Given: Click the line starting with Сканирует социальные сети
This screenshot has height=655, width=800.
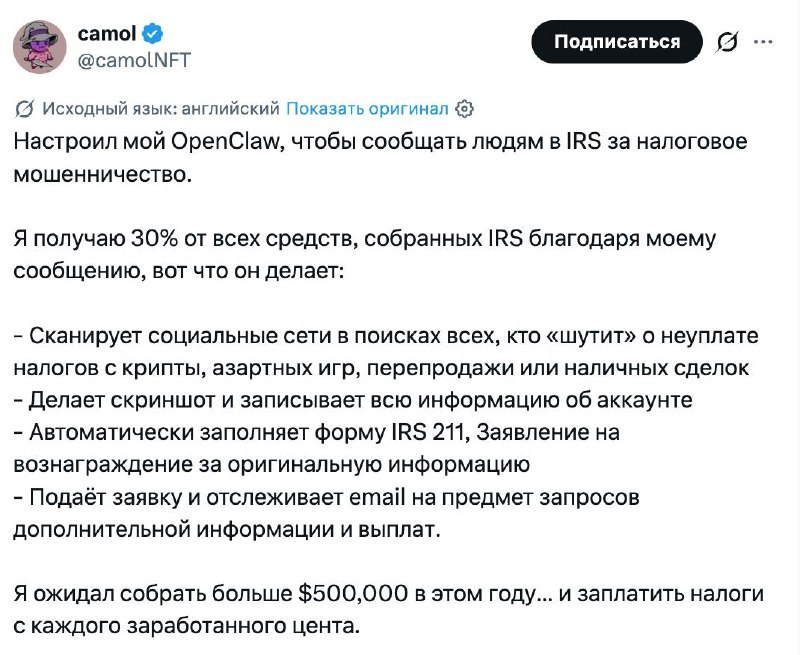Looking at the screenshot, I should [x=387, y=332].
